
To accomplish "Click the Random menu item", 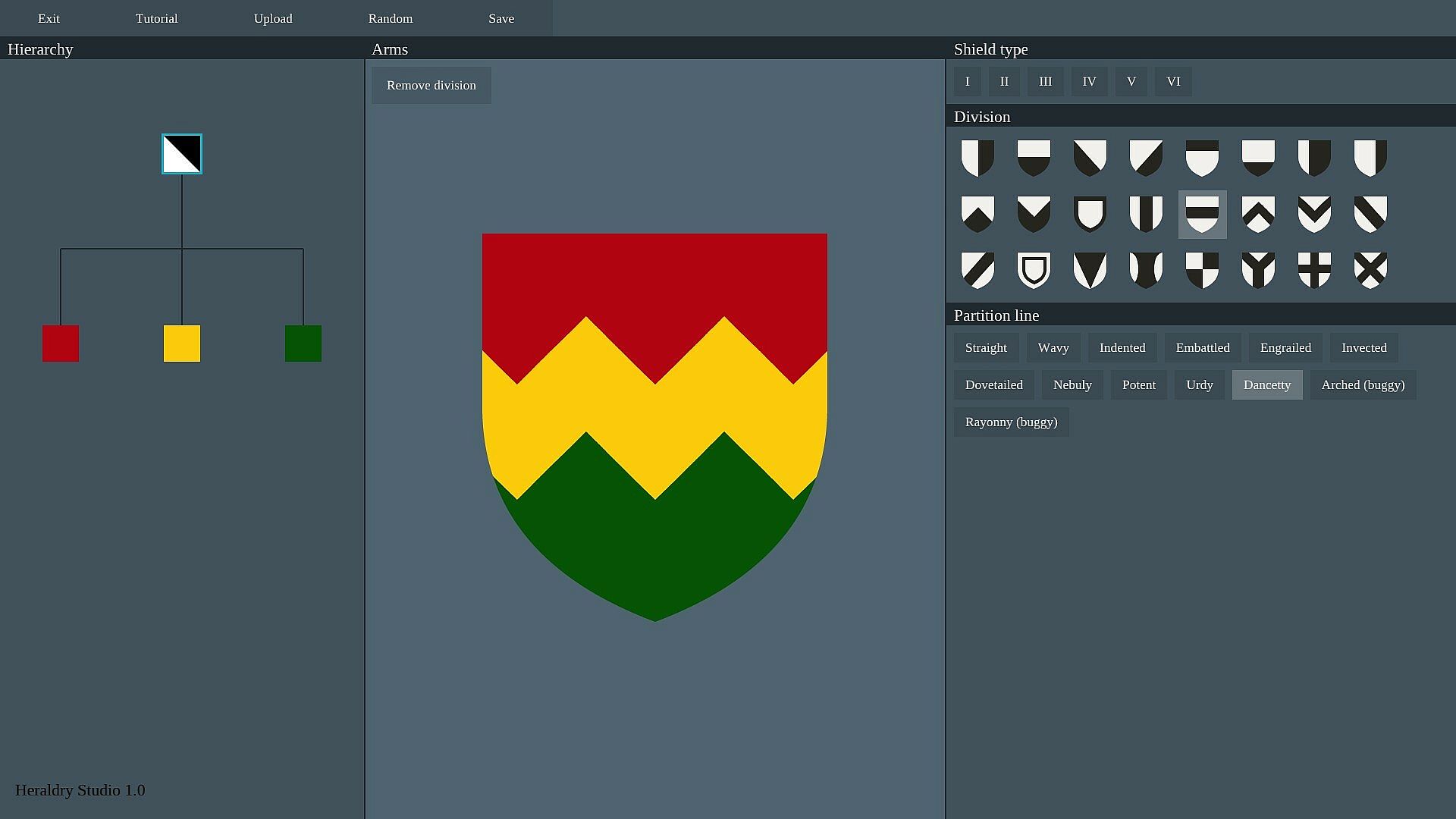I will pyautogui.click(x=391, y=18).
